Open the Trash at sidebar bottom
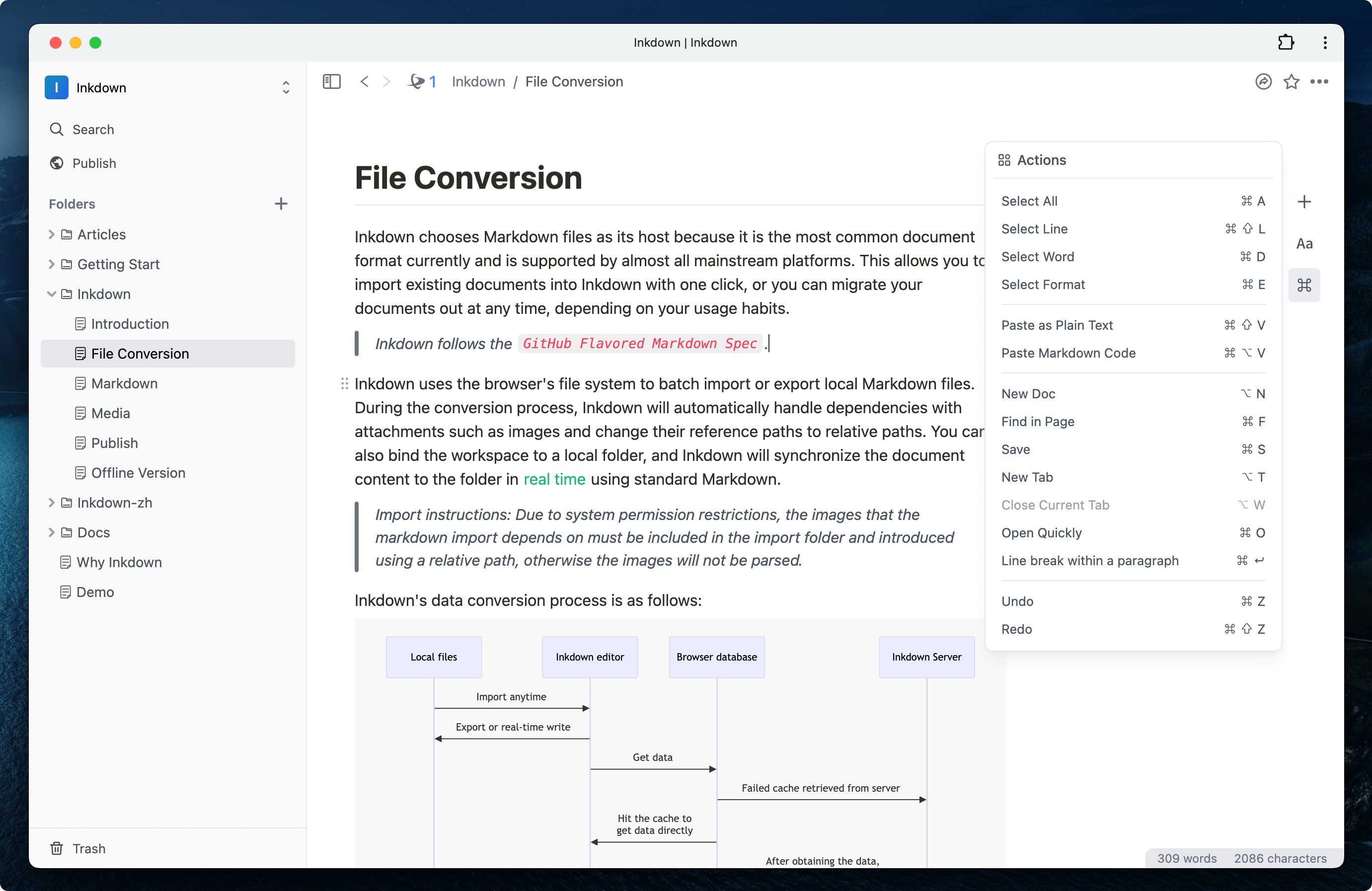Viewport: 1372px width, 891px height. [77, 848]
